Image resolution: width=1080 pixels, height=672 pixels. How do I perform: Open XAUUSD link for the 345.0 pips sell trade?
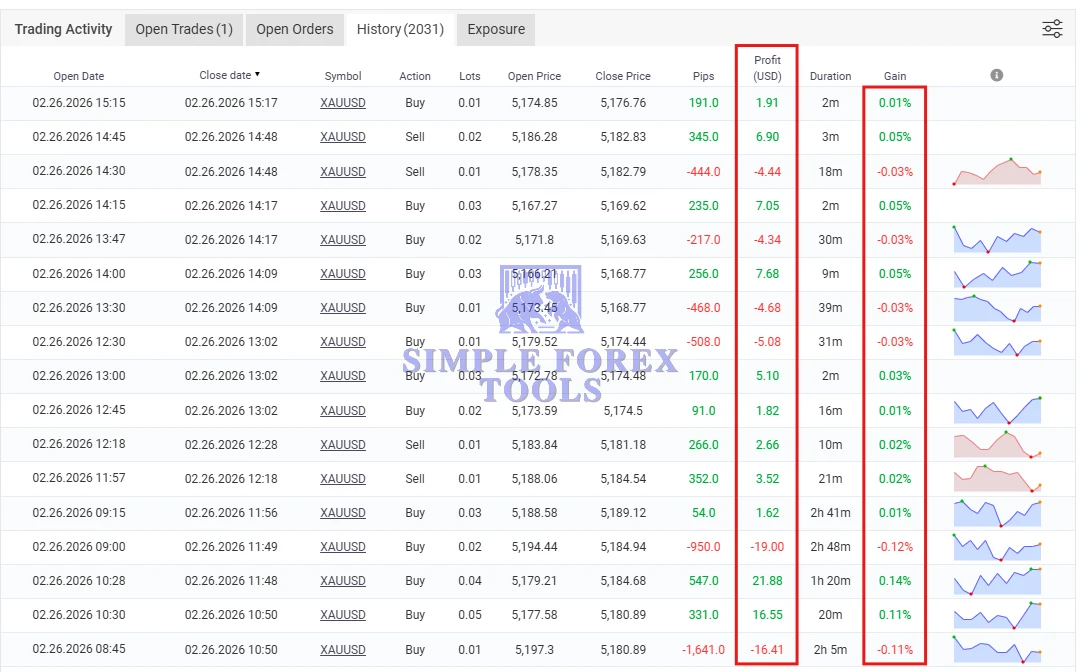(x=343, y=137)
